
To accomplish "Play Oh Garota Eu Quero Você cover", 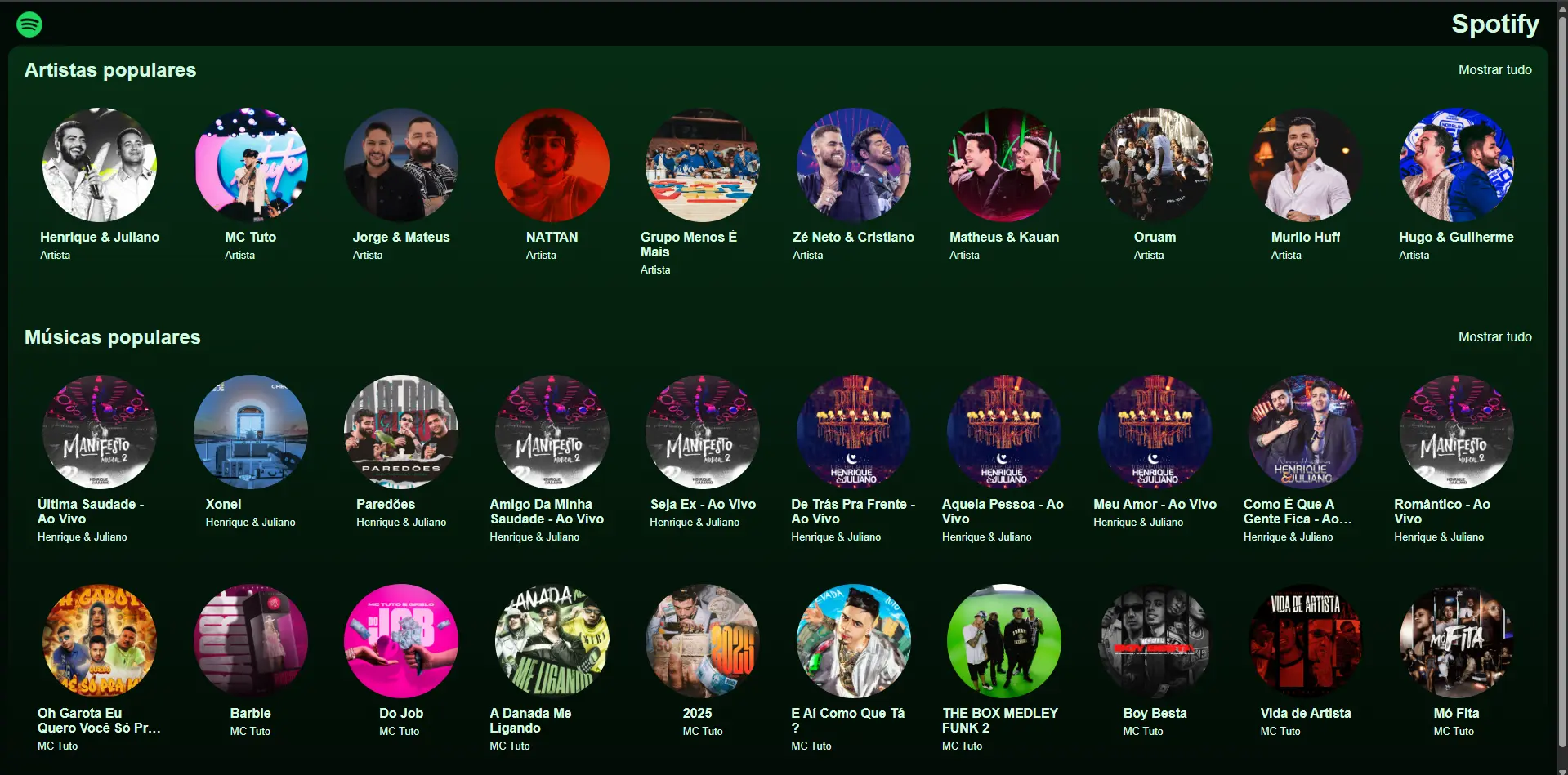I will [x=100, y=641].
